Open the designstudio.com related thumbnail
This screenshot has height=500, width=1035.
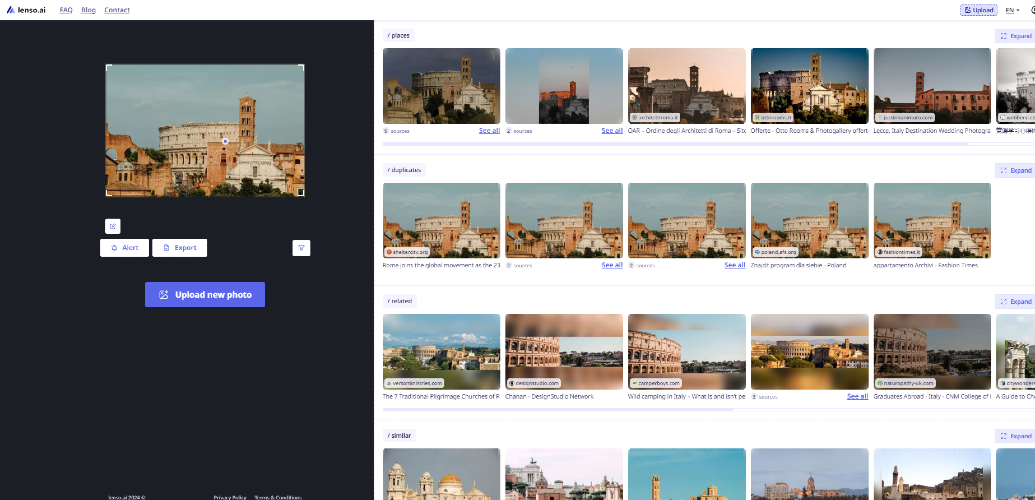pos(564,351)
